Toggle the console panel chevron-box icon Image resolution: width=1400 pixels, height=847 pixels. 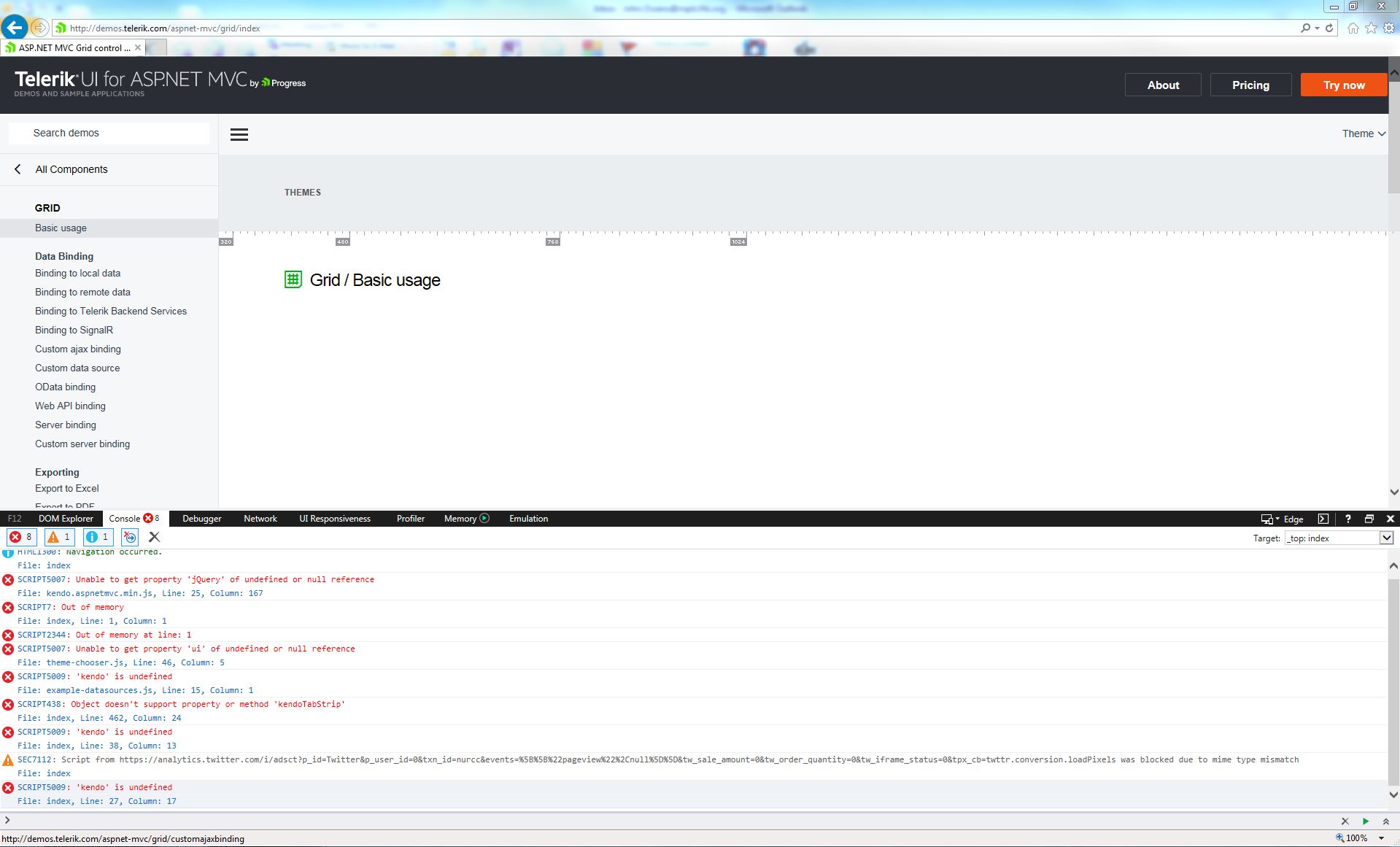tap(1323, 519)
